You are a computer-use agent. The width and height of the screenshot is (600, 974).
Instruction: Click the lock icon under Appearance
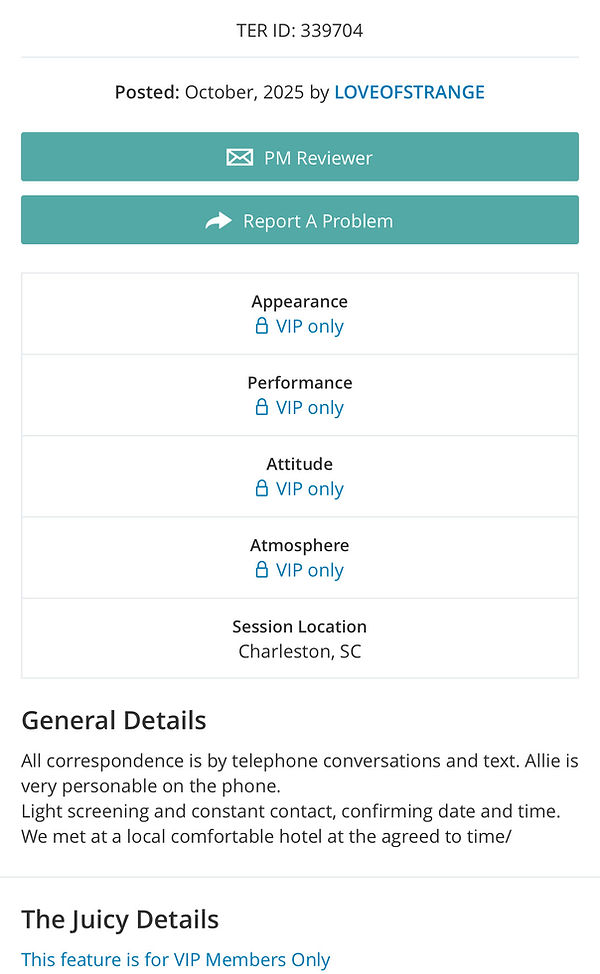point(262,326)
